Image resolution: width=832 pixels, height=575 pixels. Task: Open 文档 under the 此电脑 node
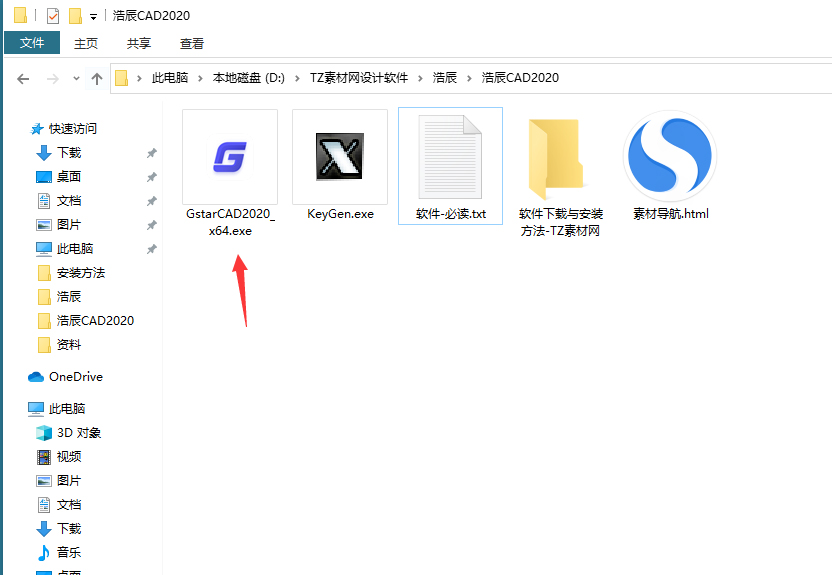[x=69, y=504]
